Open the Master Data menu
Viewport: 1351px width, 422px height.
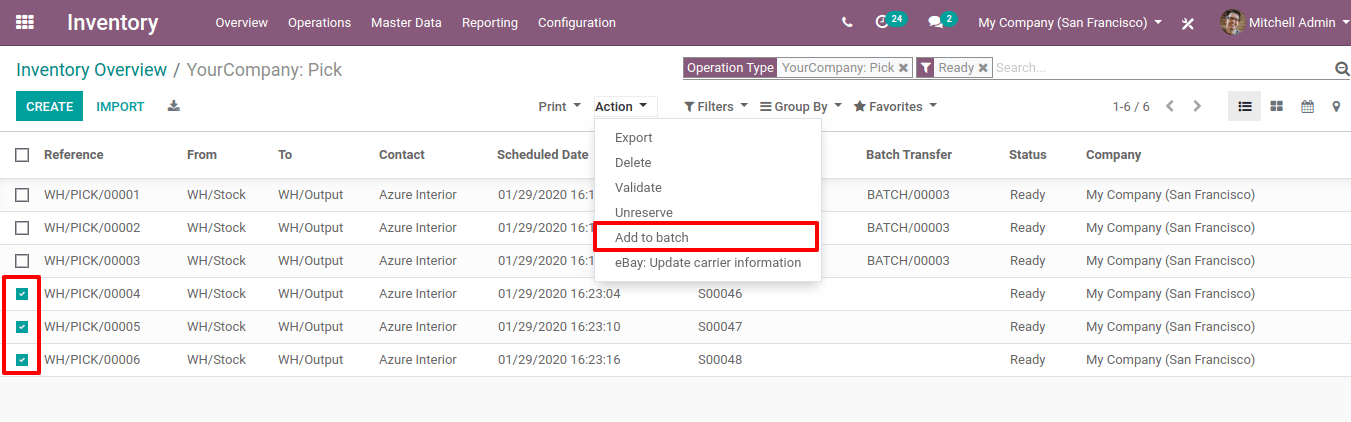406,22
